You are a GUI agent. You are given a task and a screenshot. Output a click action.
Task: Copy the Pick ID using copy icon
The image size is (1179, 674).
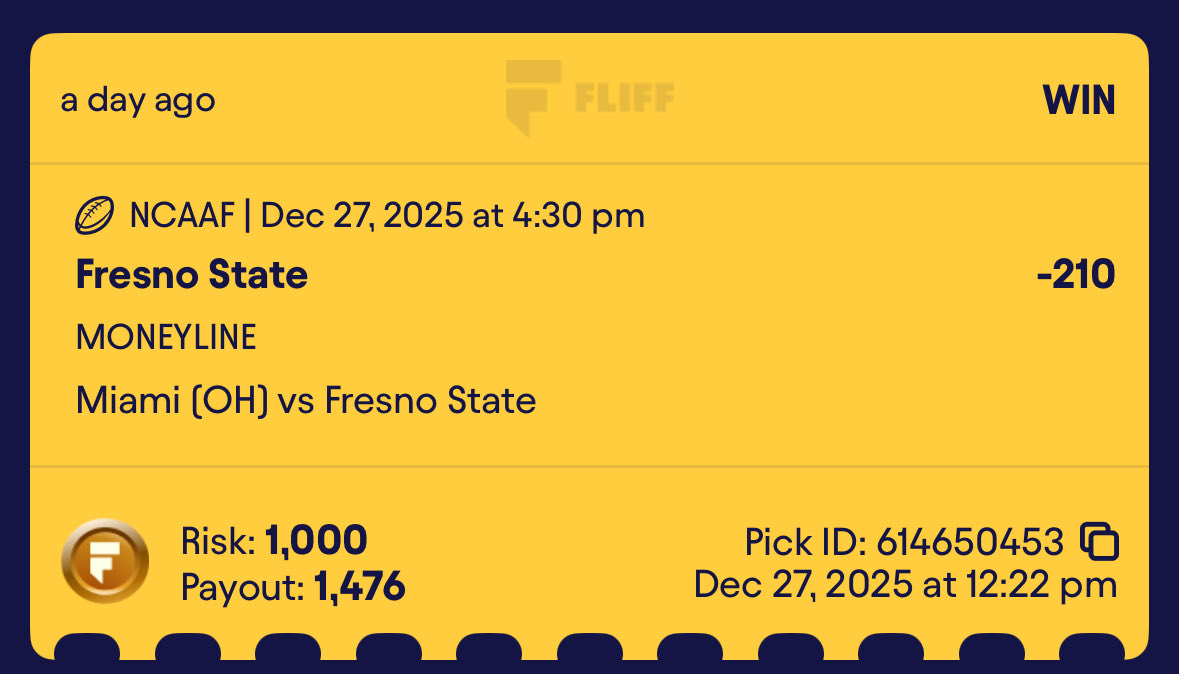click(x=1099, y=541)
